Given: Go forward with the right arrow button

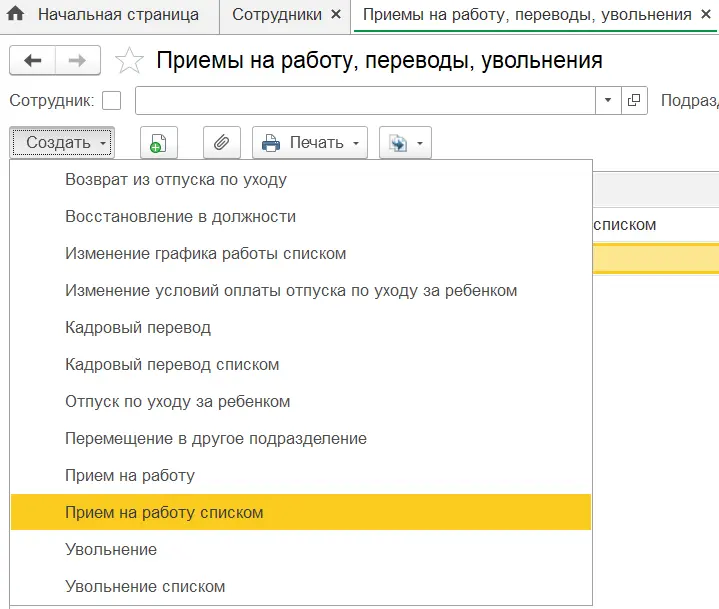Looking at the screenshot, I should [76, 61].
